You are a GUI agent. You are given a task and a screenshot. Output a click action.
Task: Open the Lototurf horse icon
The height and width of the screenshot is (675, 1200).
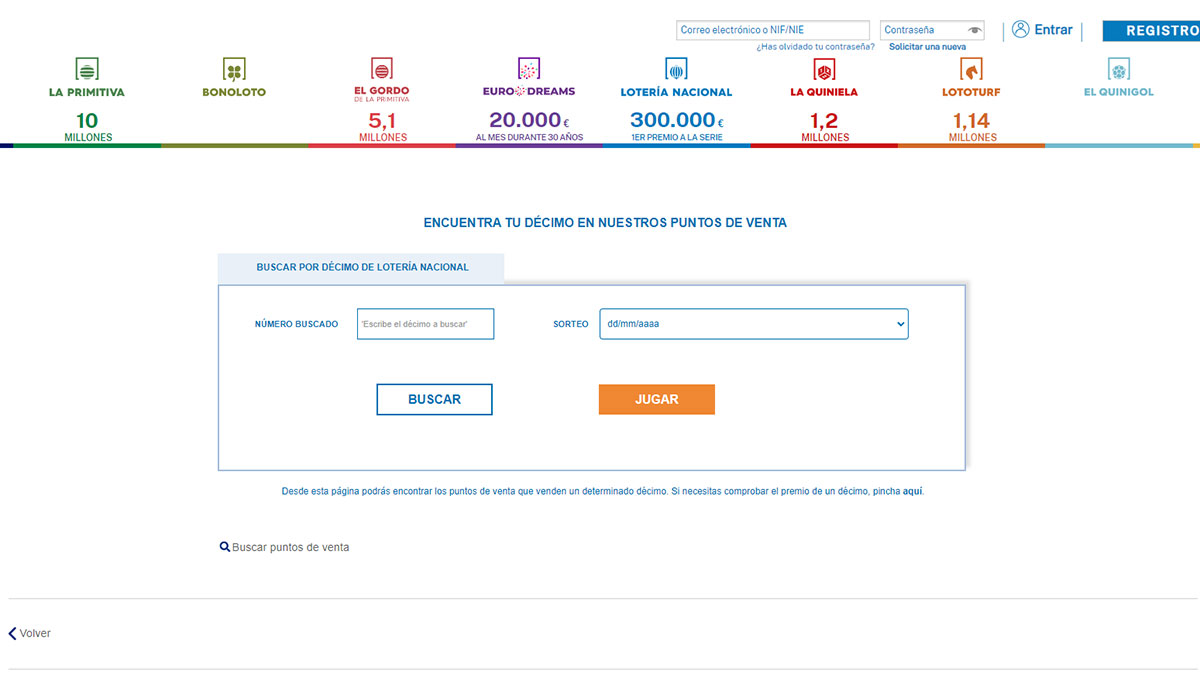point(971,69)
